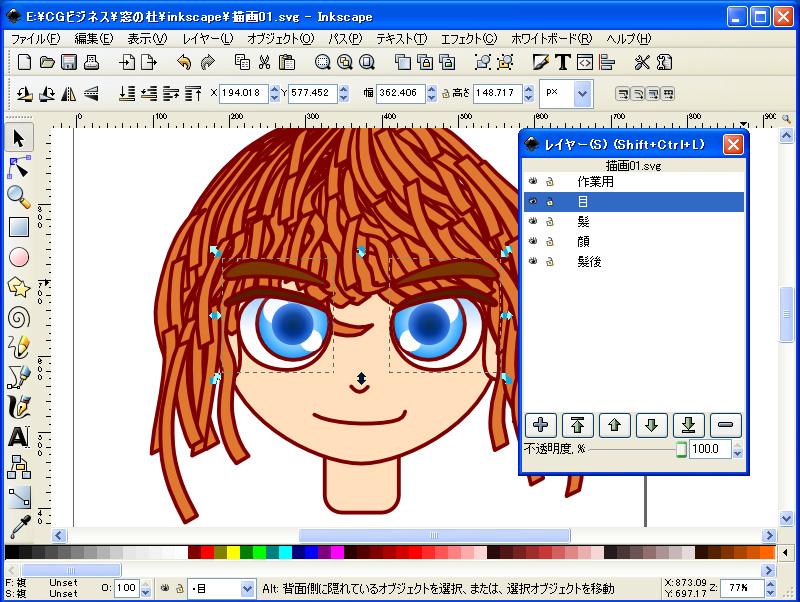Pick the yellow swatch in color palette
800x602 pixels.
pyautogui.click(x=233, y=552)
